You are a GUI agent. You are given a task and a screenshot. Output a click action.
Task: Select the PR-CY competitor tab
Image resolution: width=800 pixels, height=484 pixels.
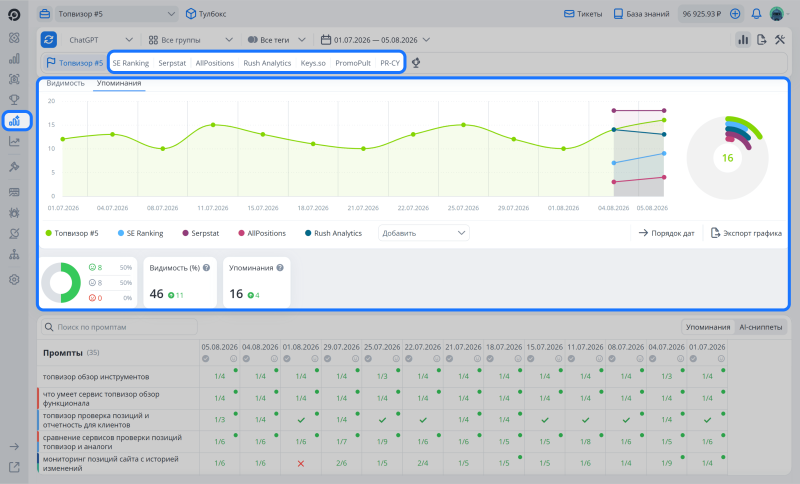390,63
